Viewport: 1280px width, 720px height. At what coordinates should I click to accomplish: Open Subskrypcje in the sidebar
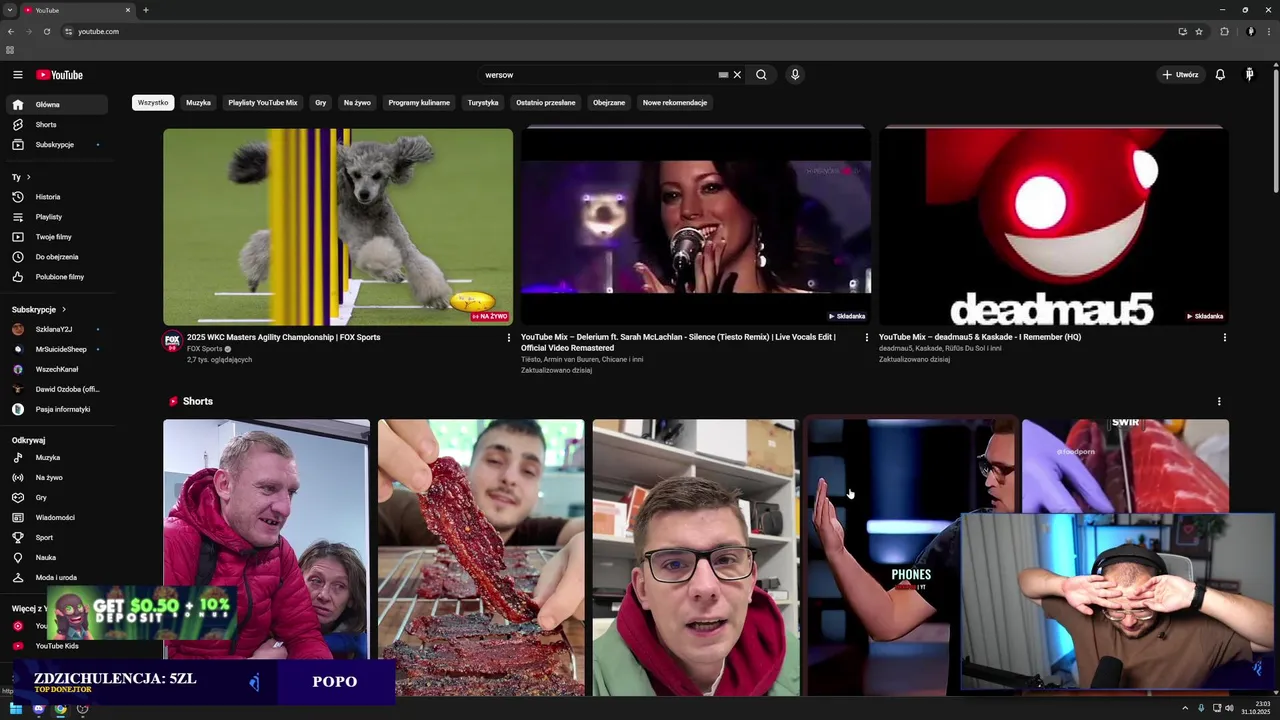[x=58, y=144]
